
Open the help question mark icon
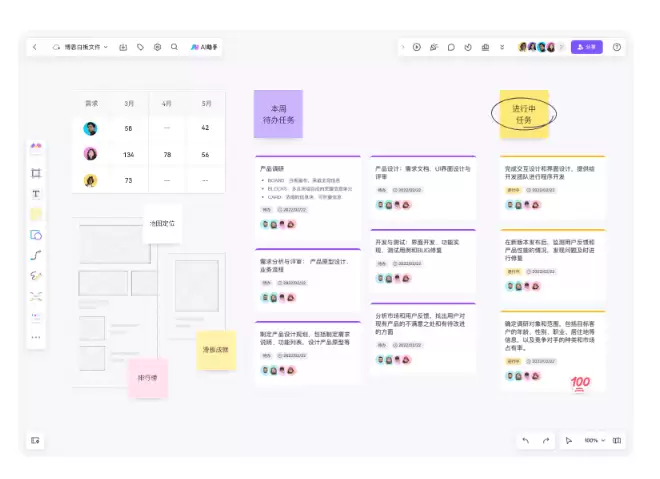617,47
